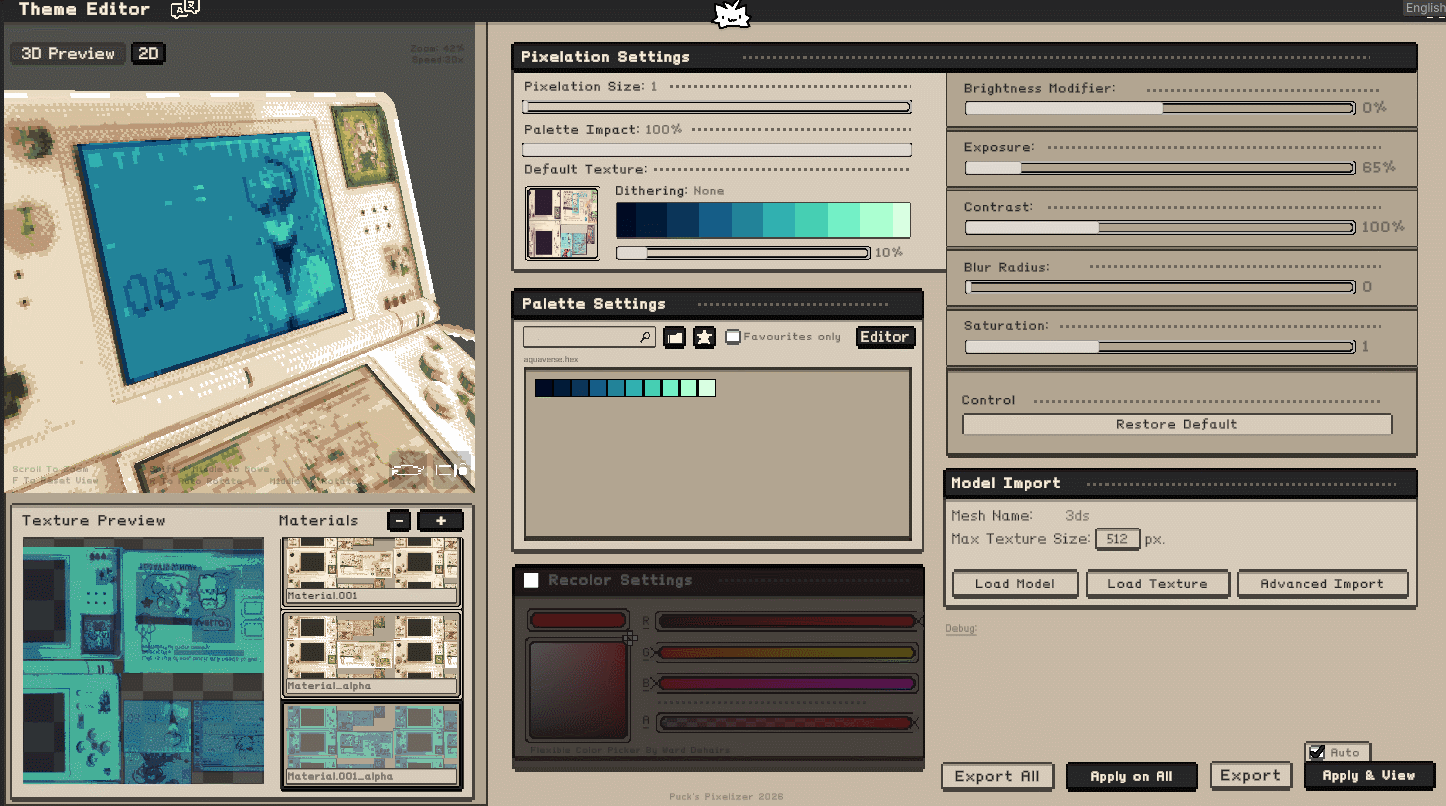The width and height of the screenshot is (1446, 806).
Task: Click the Puck mascot logo at top
Action: [731, 15]
